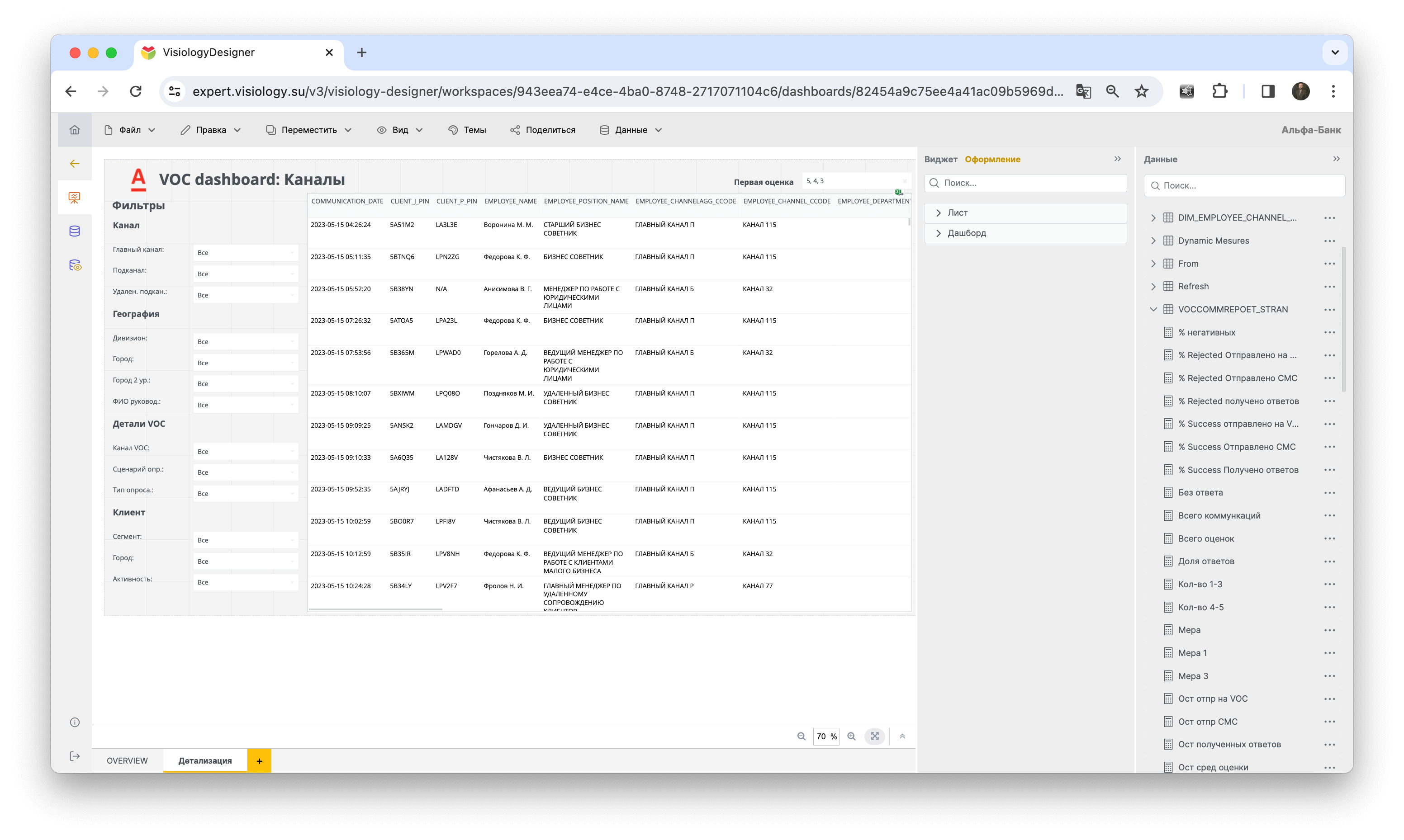Open the Дивизион filter dropdown

(x=246, y=342)
